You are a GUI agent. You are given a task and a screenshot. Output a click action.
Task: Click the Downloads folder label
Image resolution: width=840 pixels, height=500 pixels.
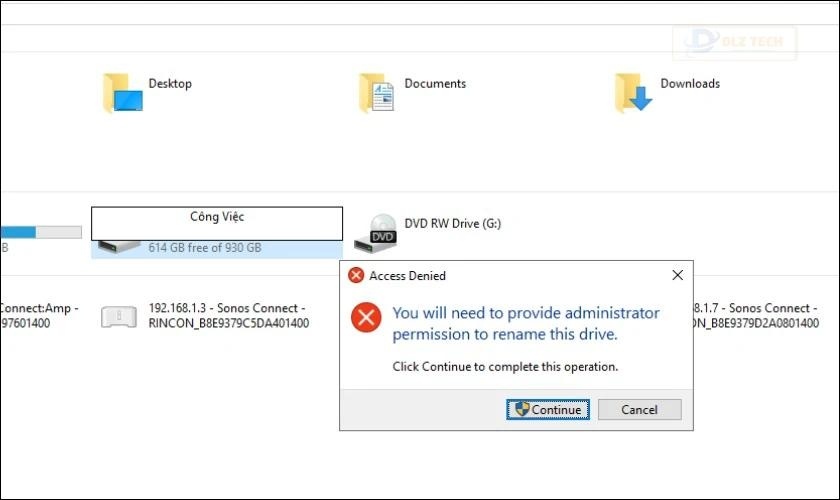(690, 84)
